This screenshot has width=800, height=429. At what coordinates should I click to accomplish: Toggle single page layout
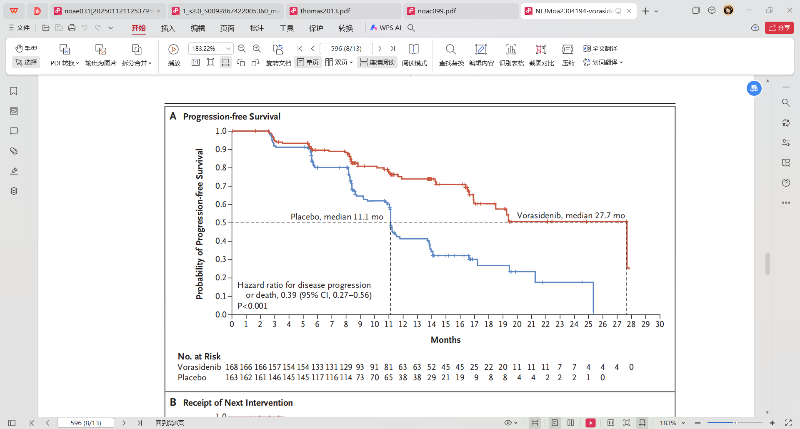308,62
